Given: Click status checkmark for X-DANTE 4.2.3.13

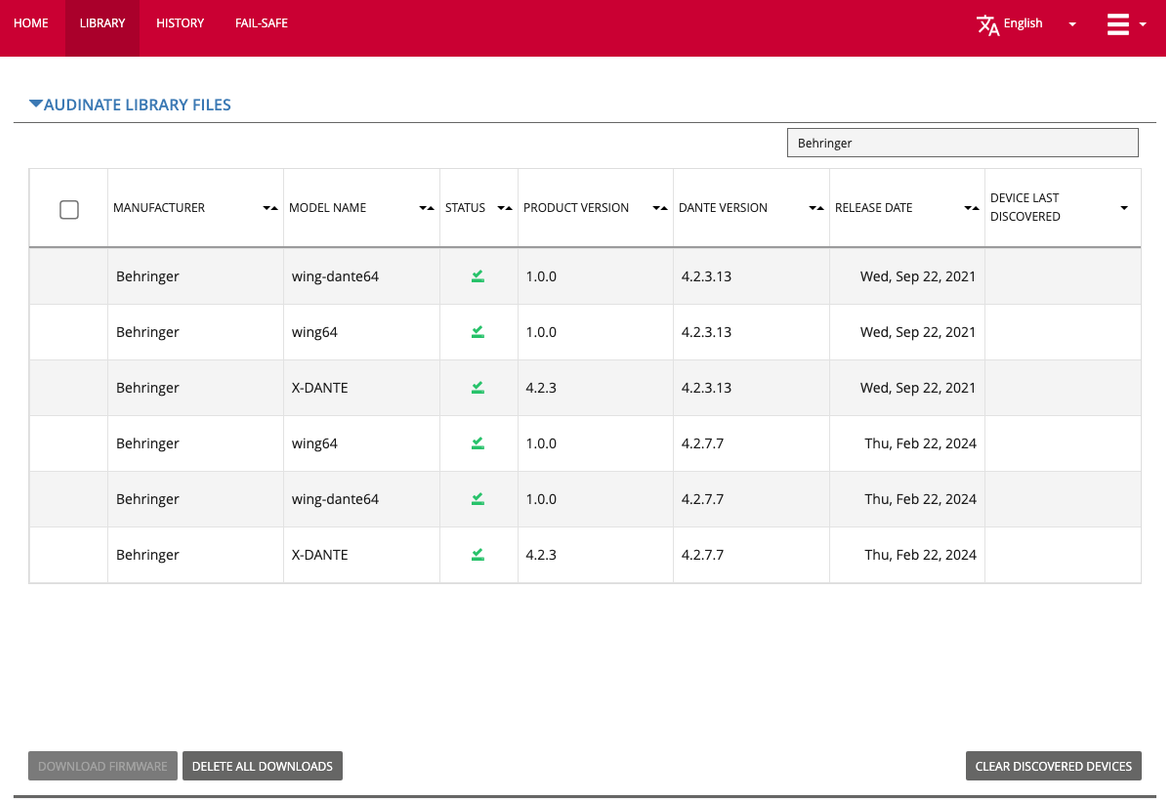Looking at the screenshot, I should coord(478,387).
